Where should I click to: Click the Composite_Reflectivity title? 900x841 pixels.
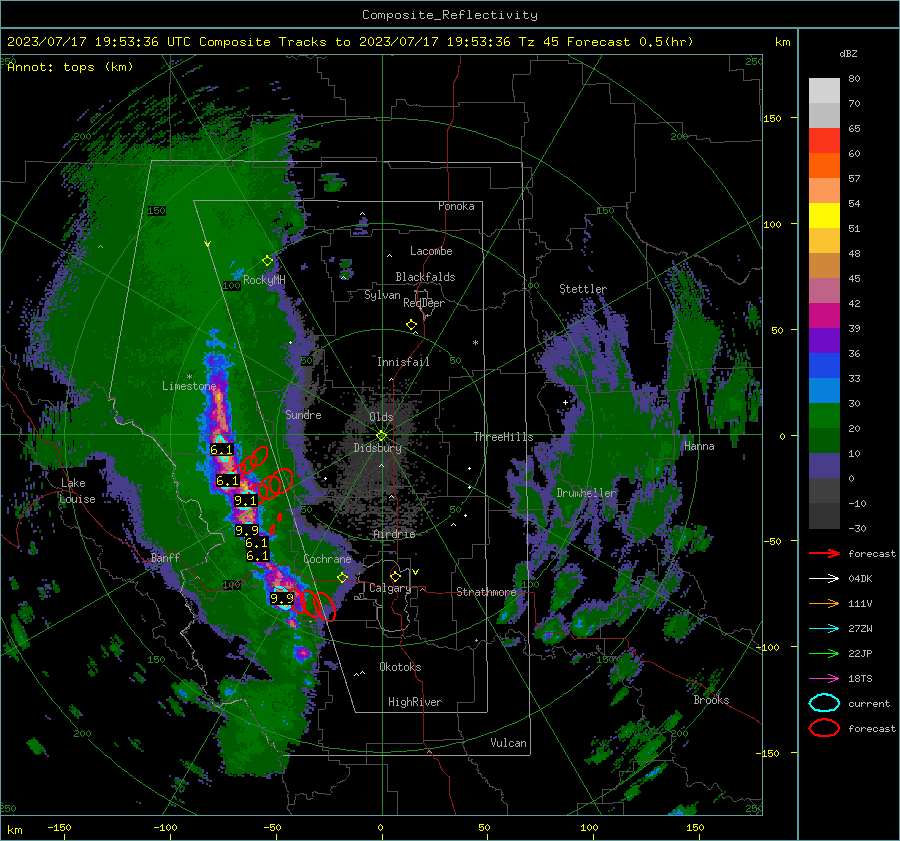pos(450,15)
